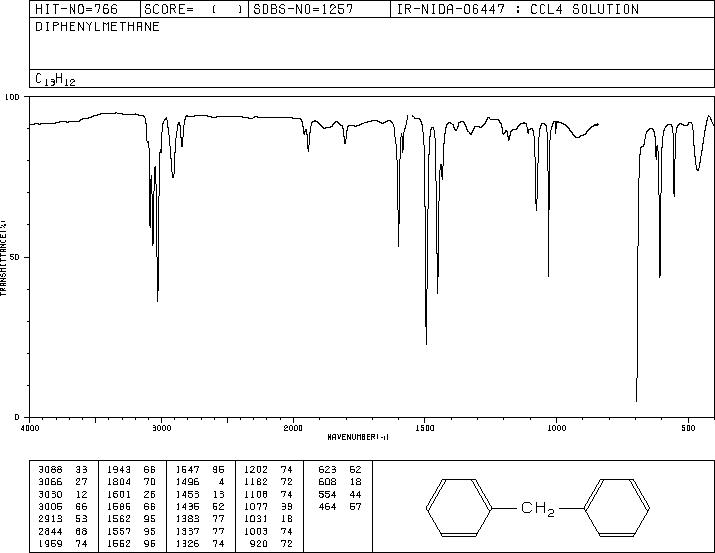Select peak table entry 1326
This screenshot has width=715, height=553.
pyautogui.click(x=200, y=543)
